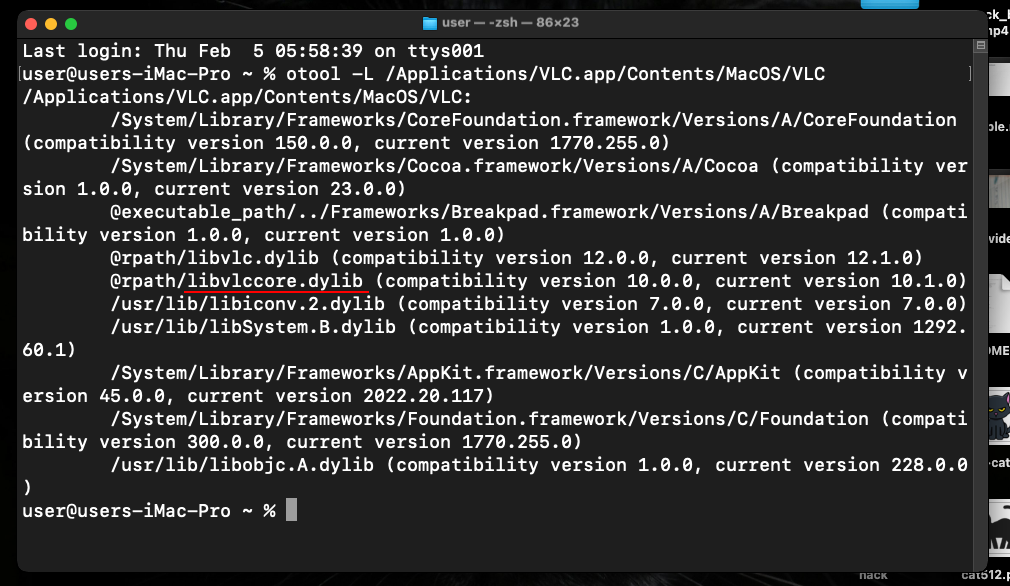Click the underlined libvlccore.dylib text
This screenshot has width=1010, height=586.
276,281
